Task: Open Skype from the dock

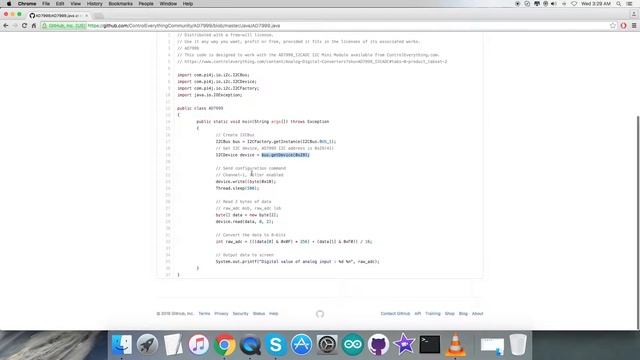Action: pyautogui.click(x=276, y=345)
